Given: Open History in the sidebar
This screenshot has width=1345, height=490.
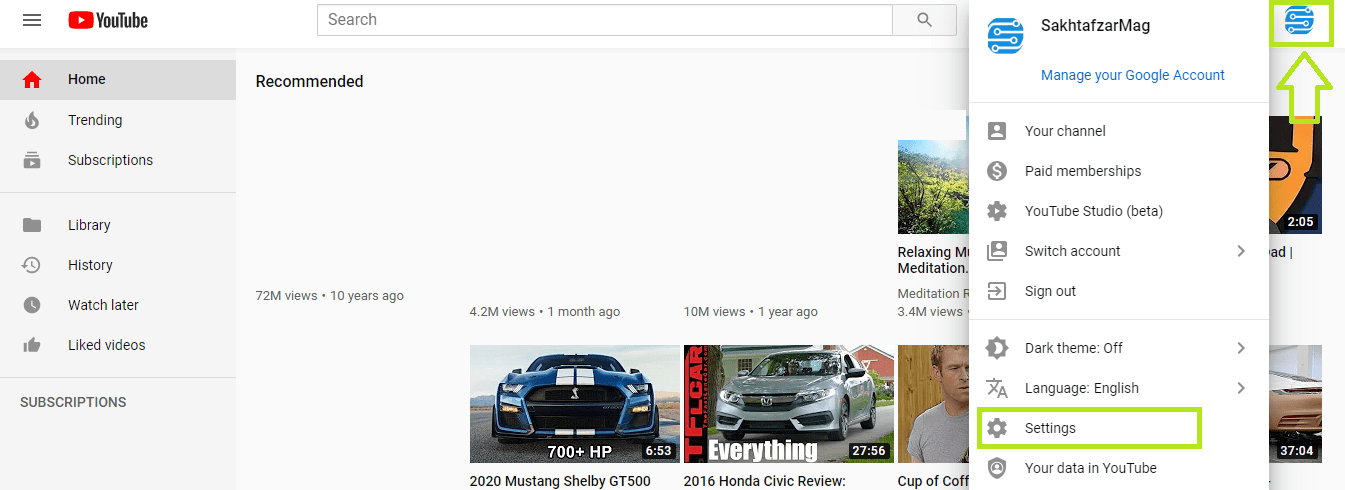Looking at the screenshot, I should coord(90,265).
